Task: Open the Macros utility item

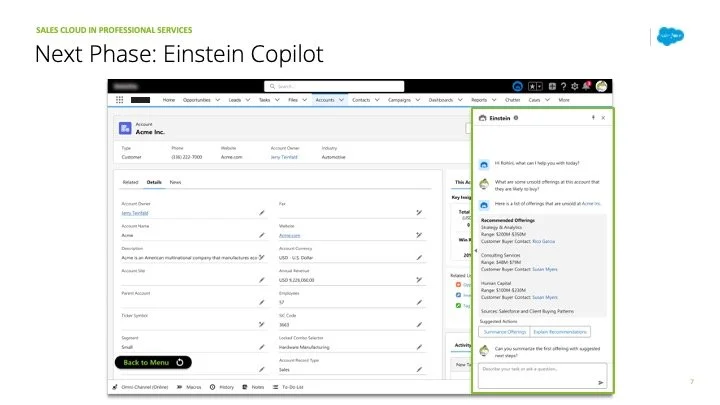Action: coord(189,387)
